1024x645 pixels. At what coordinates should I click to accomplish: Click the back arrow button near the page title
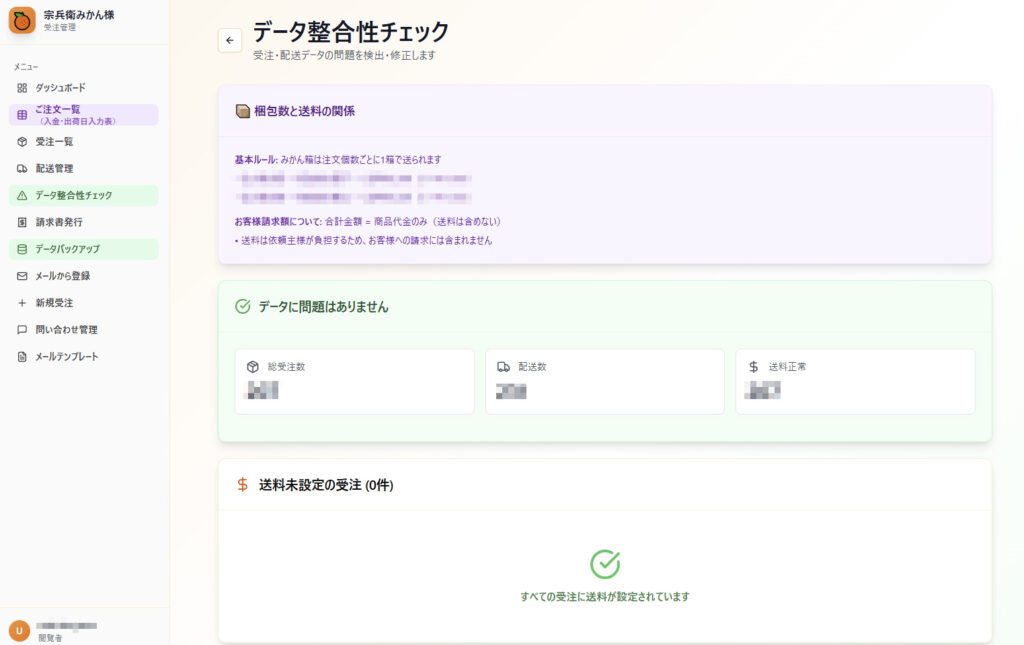[x=230, y=40]
